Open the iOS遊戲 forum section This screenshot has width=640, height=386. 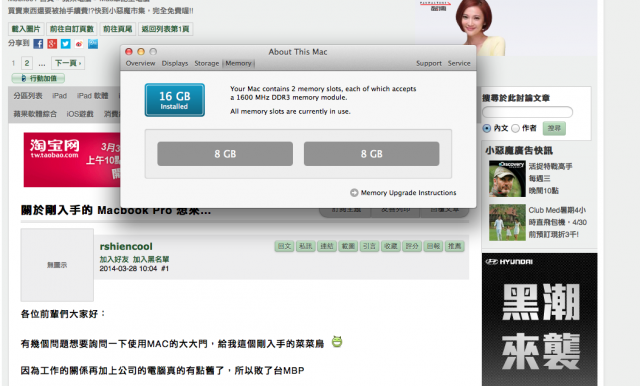click(80, 114)
